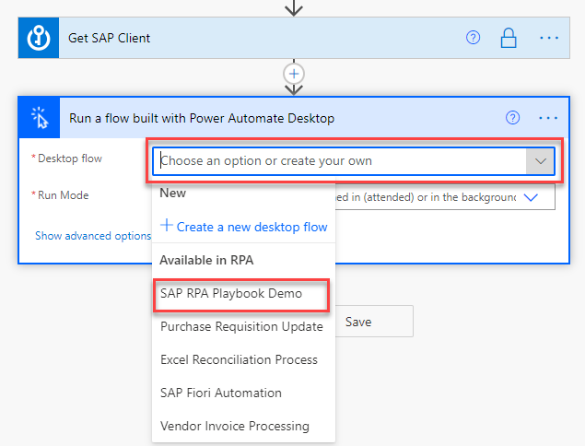The image size is (585, 446).
Task: Collapse the Desktop flow dropdown chevron
Action: (540, 161)
